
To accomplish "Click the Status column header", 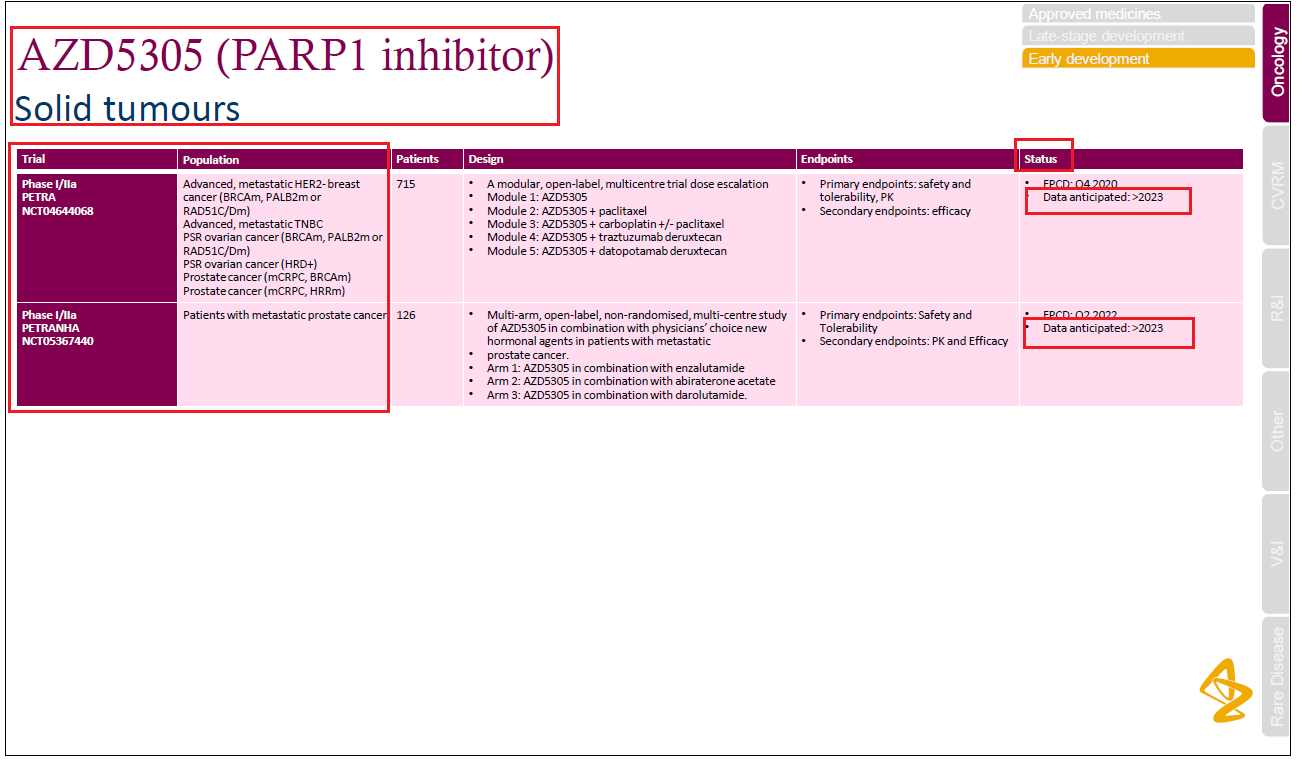I will coord(1041,159).
